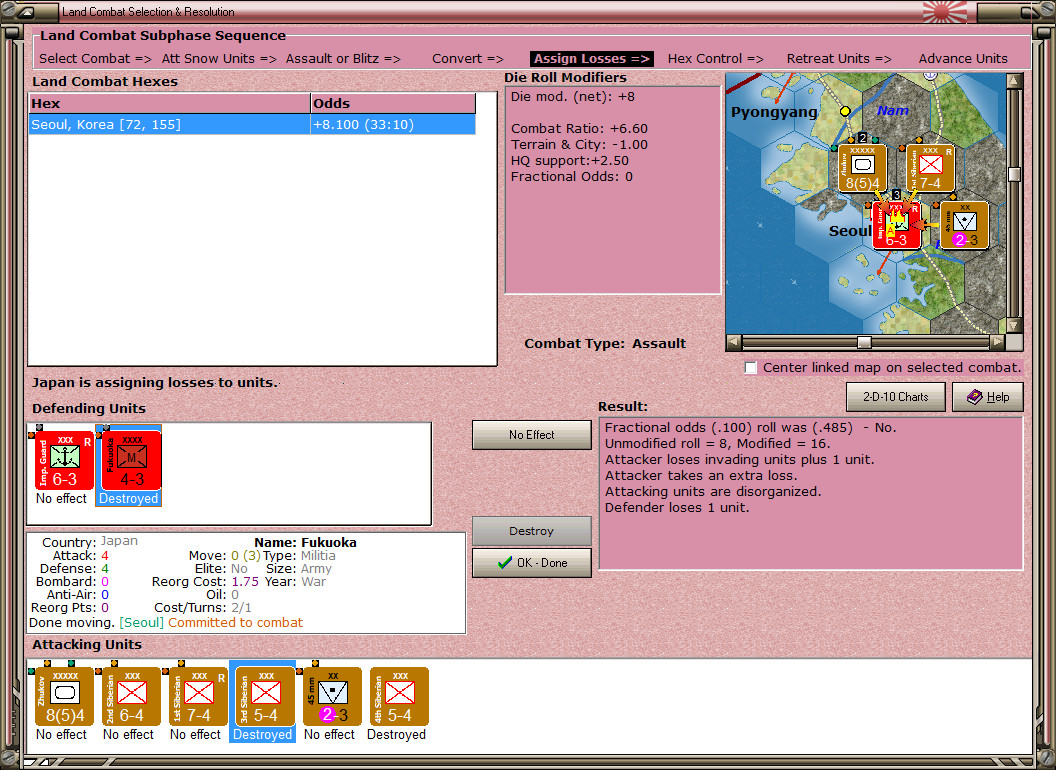The width and height of the screenshot is (1056, 770).
Task: Select the 4th Siberian 5-4 attacking unit
Action: pyautogui.click(x=399, y=697)
